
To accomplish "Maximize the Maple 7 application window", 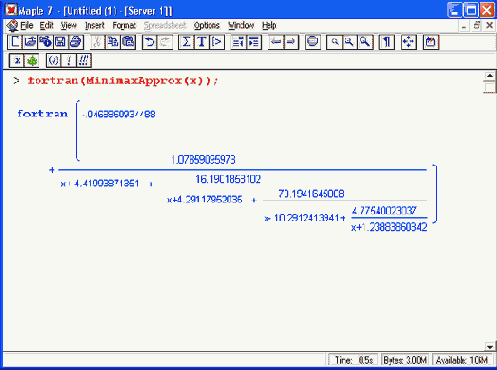I will click(x=471, y=10).
